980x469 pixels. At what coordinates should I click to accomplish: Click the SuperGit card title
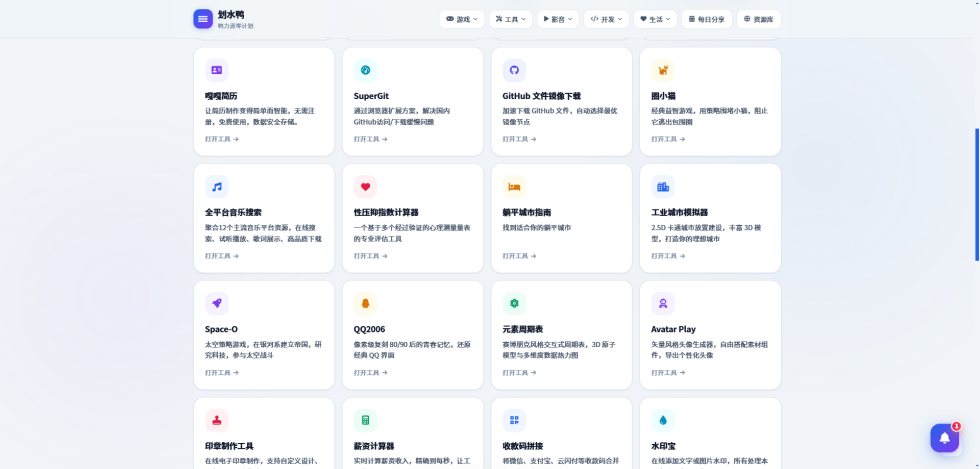[371, 96]
